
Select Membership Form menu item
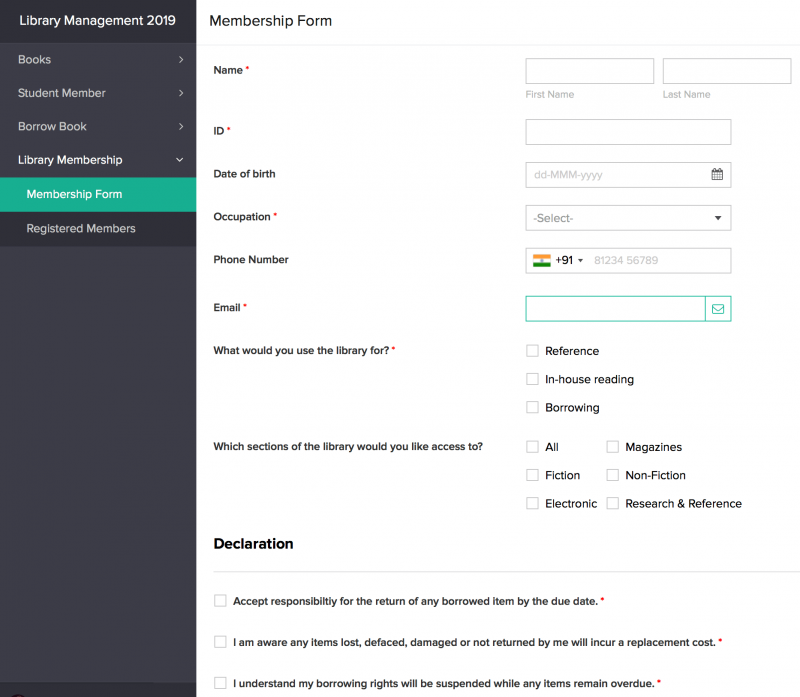(x=74, y=194)
